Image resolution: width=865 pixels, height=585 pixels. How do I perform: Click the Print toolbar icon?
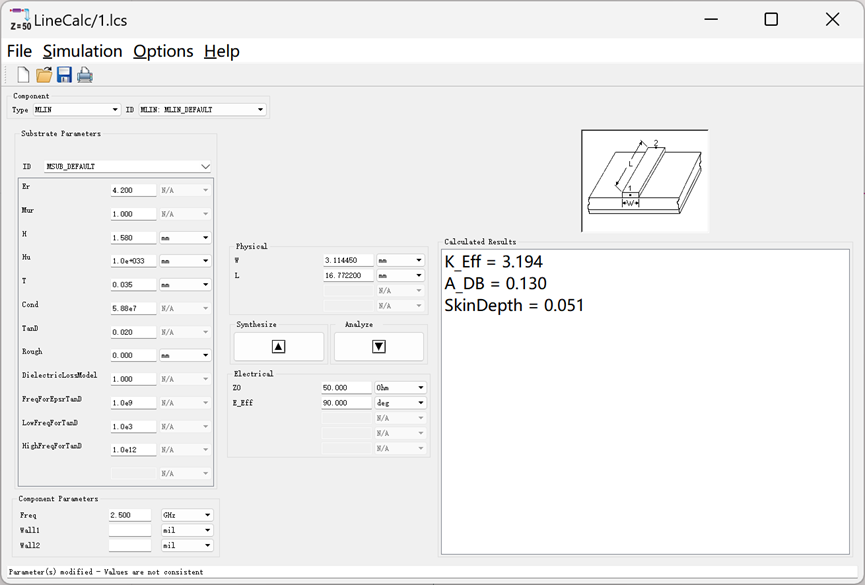coord(85,75)
